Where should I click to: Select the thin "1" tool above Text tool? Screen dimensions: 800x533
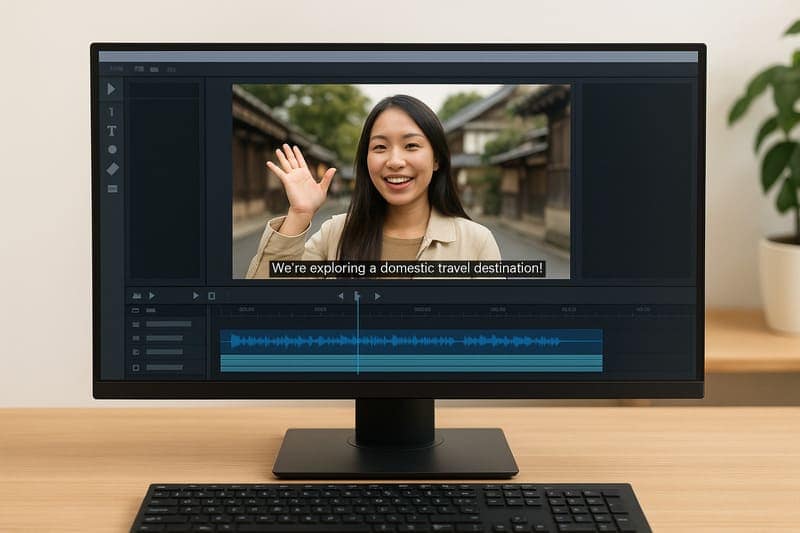(x=112, y=112)
